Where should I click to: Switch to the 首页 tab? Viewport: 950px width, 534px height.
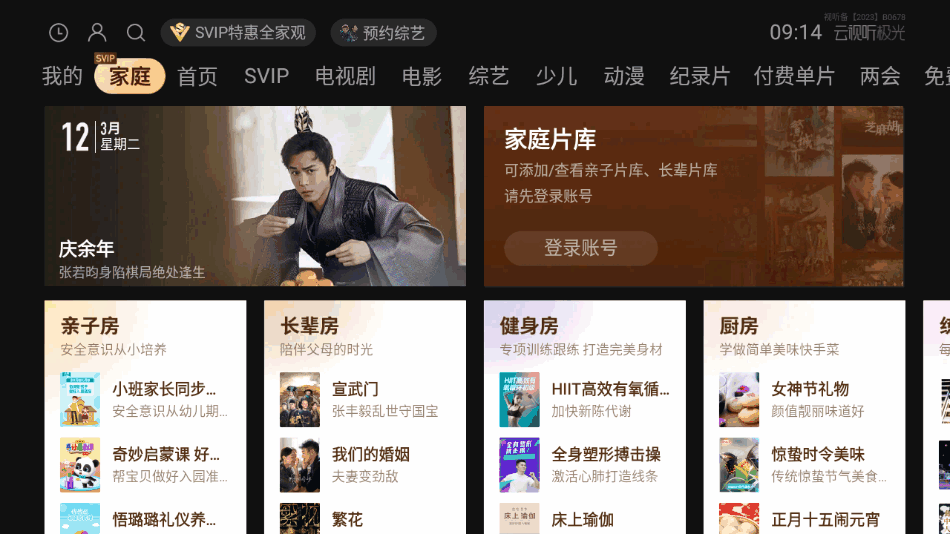(x=198, y=76)
